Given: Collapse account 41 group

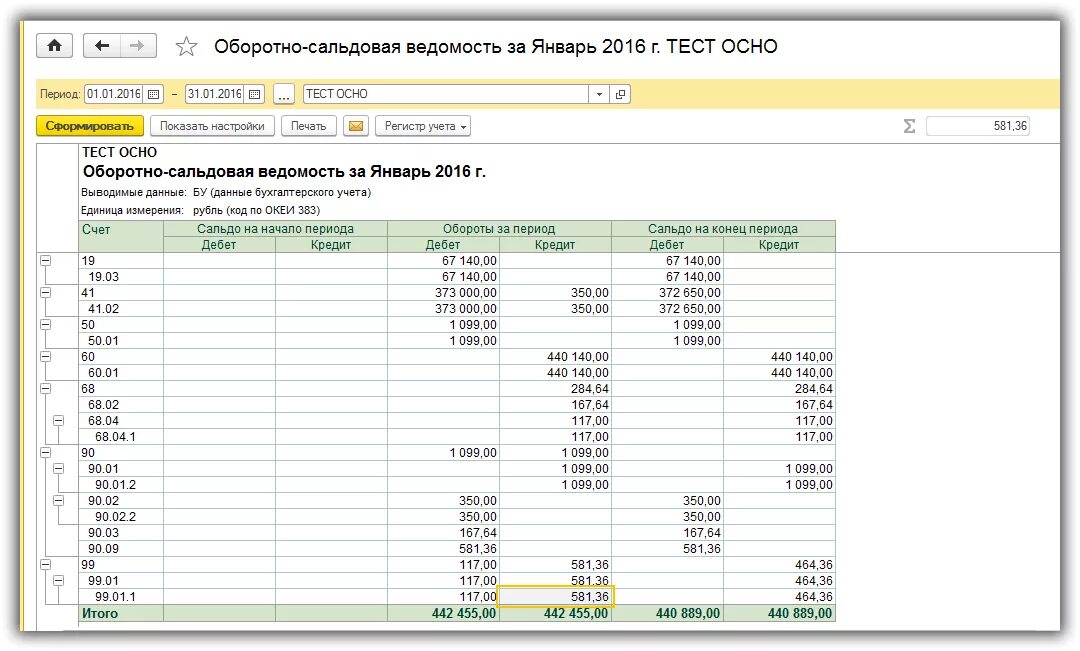Looking at the screenshot, I should click(x=45, y=293).
